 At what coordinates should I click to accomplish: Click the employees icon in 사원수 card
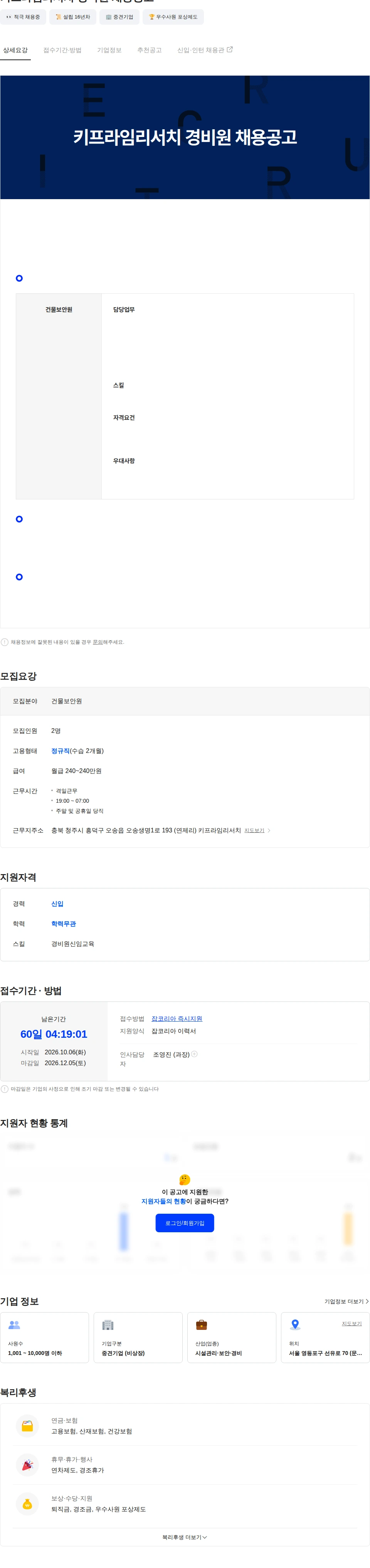14,1324
